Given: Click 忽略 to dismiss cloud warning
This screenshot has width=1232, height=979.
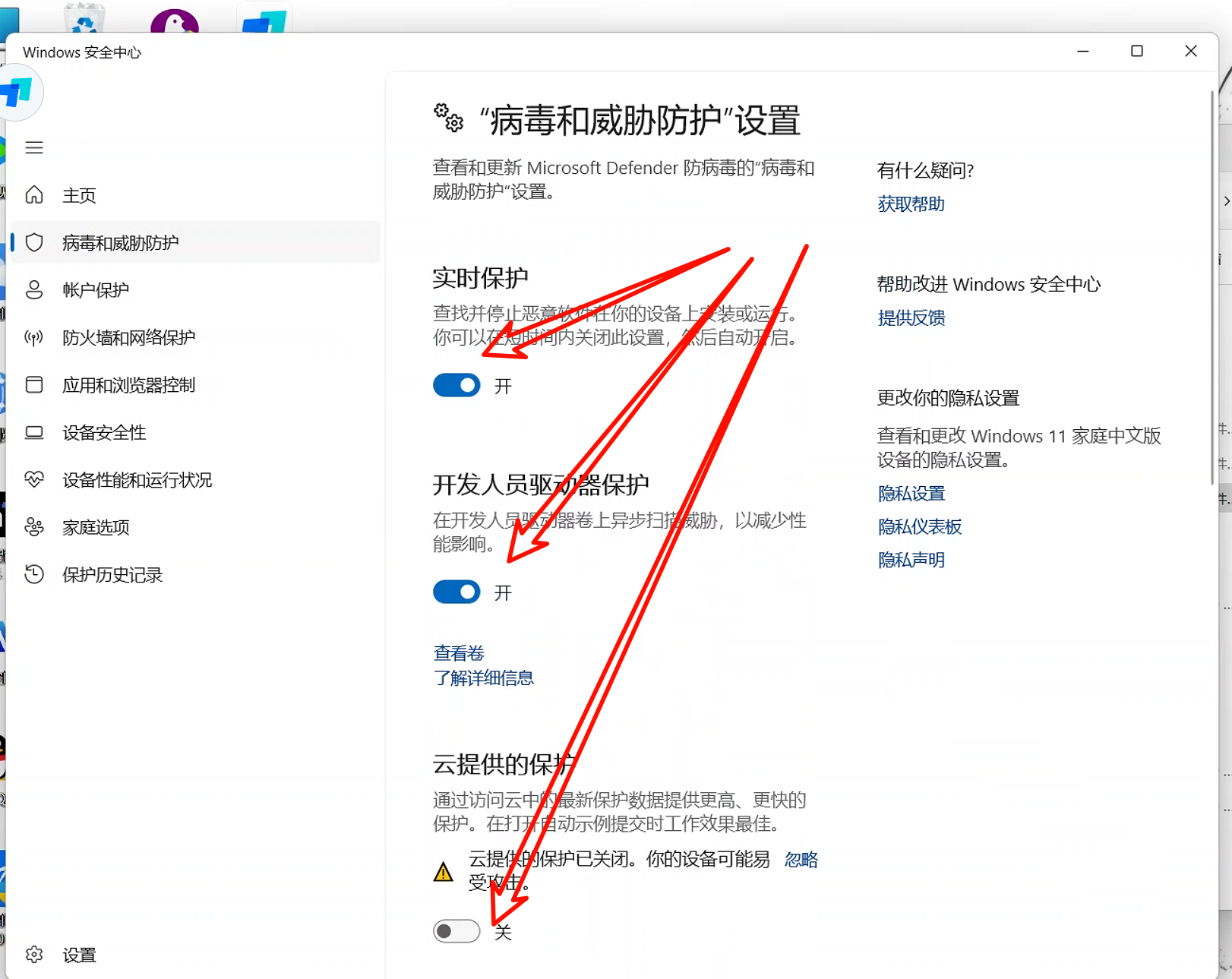Looking at the screenshot, I should point(801,859).
